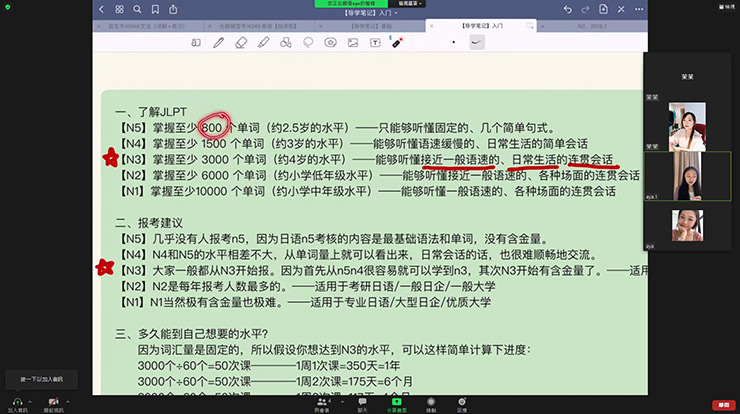Switch to the 【导学笔记】基础 tab
This screenshot has width=740, height=414.
[x=371, y=26]
